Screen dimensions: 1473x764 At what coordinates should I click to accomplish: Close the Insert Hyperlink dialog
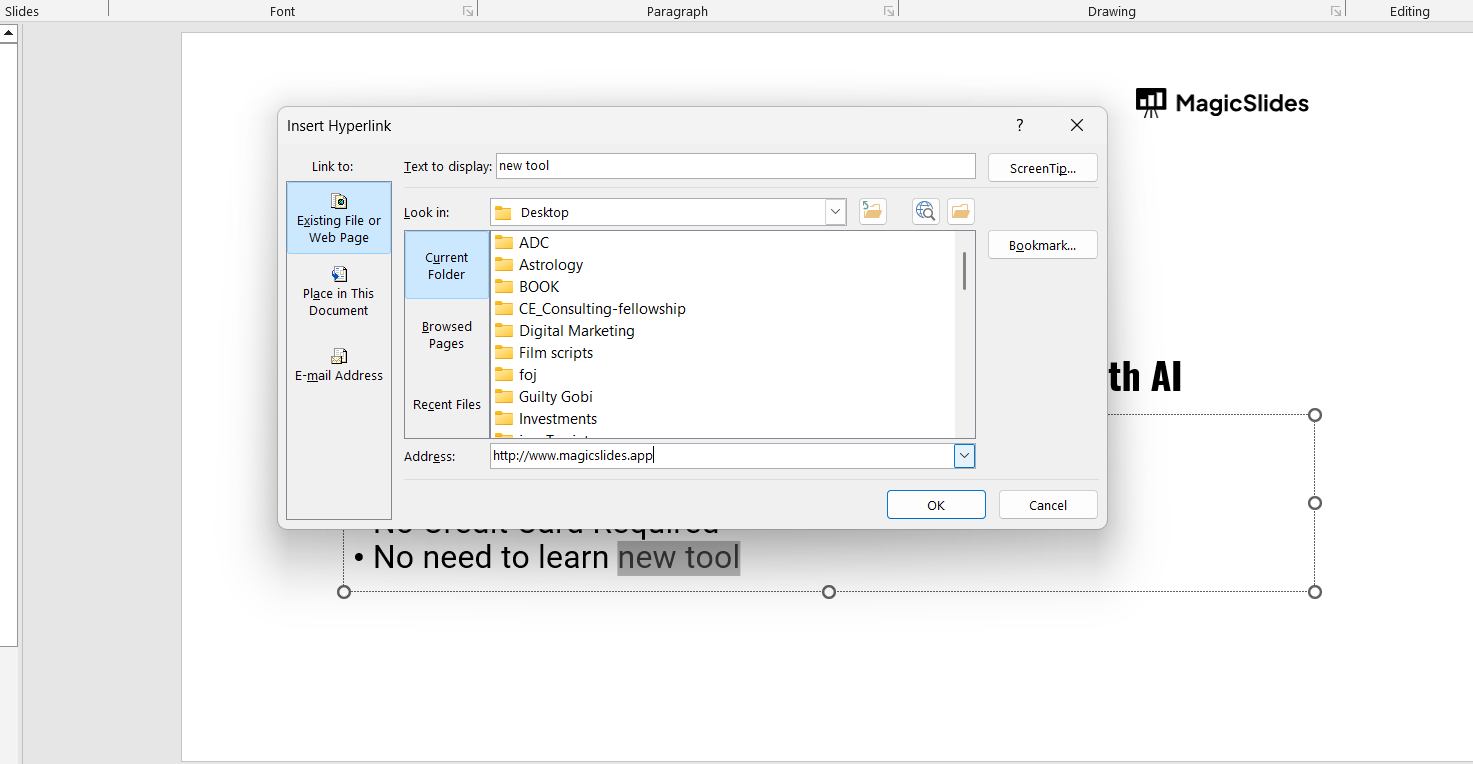pyautogui.click(x=1077, y=125)
